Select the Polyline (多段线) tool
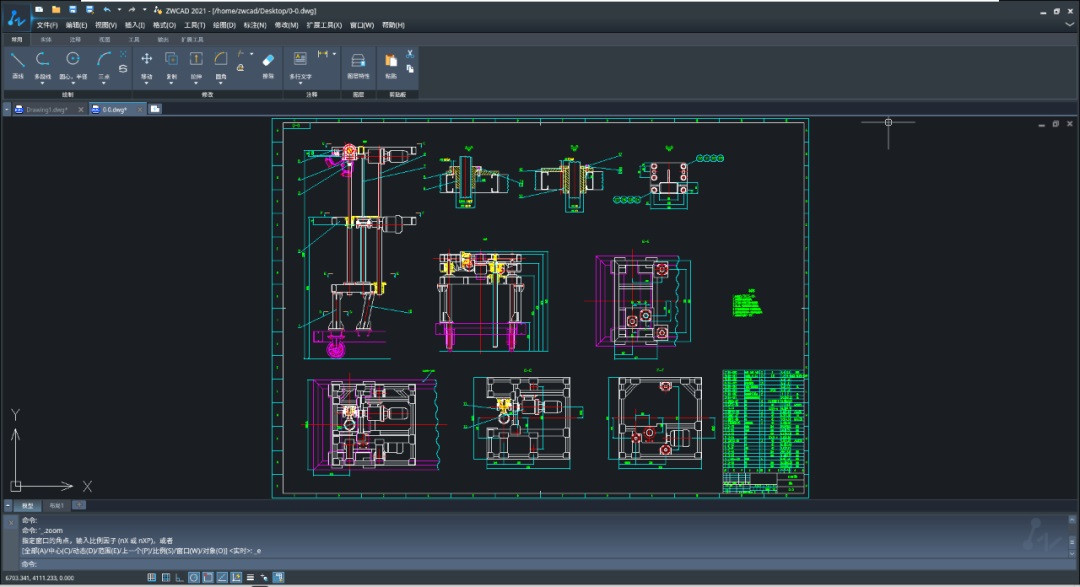1080x587 pixels. 43,64
